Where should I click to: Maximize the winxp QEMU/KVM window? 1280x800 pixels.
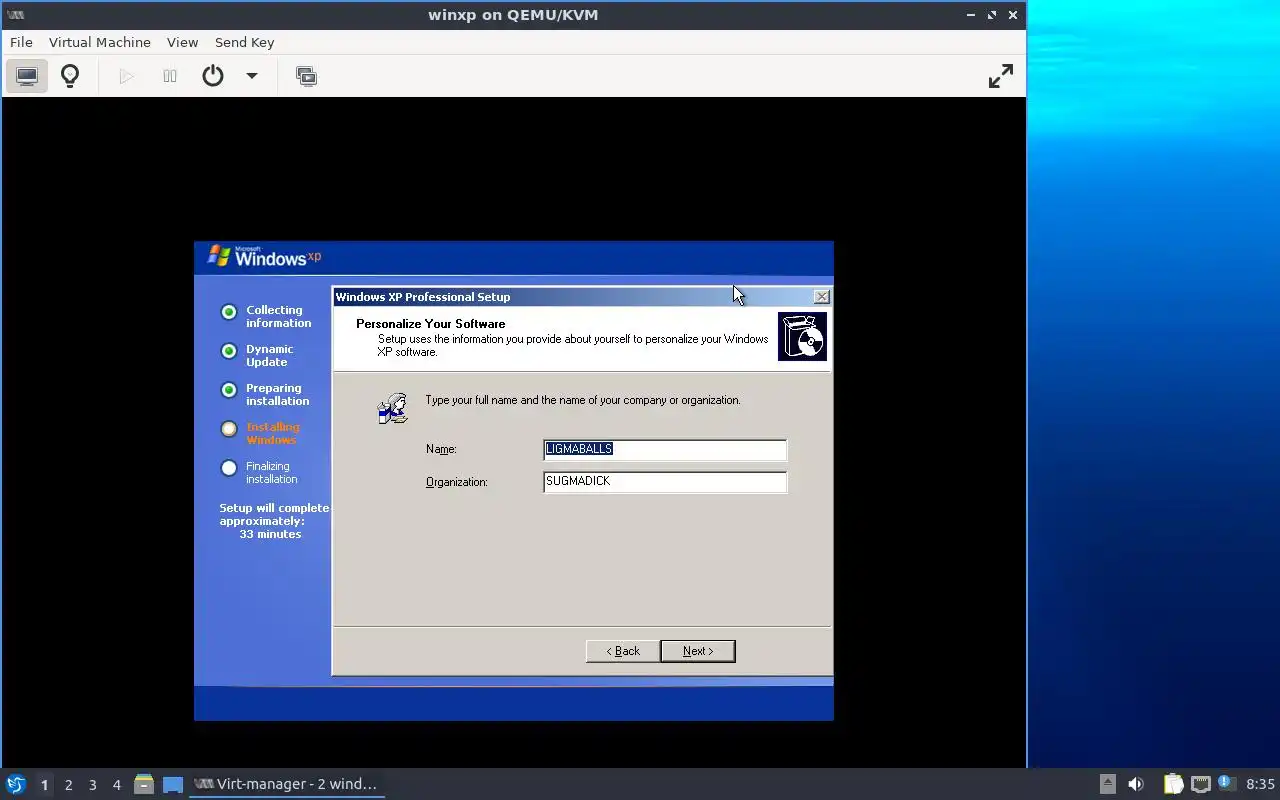click(x=992, y=15)
